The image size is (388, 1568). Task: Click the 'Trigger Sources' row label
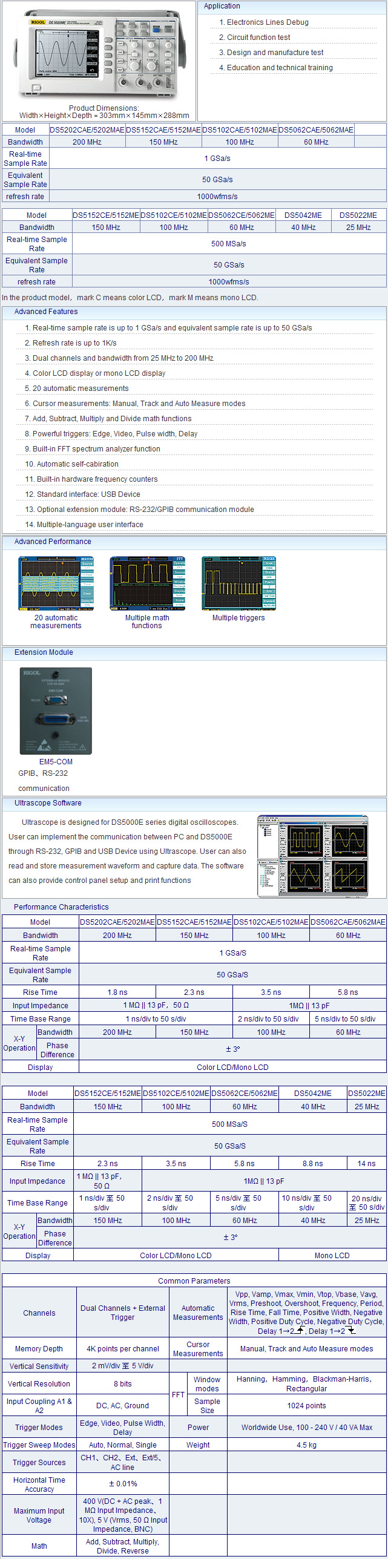[x=39, y=1463]
